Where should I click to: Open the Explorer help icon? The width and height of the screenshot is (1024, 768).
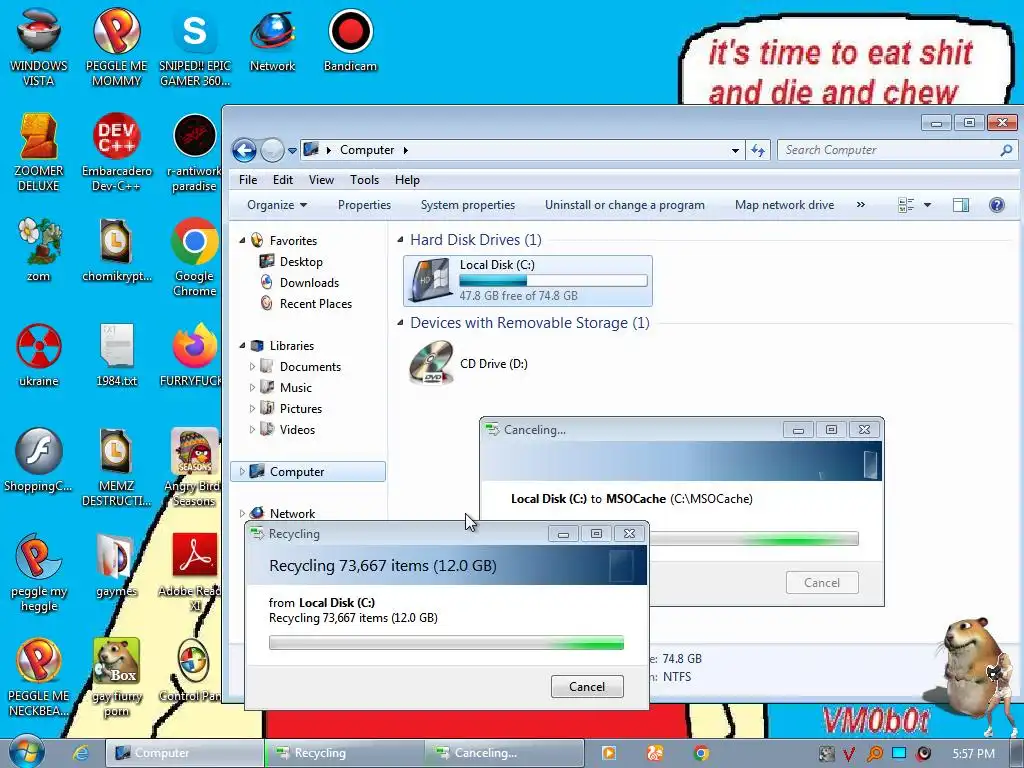[997, 205]
